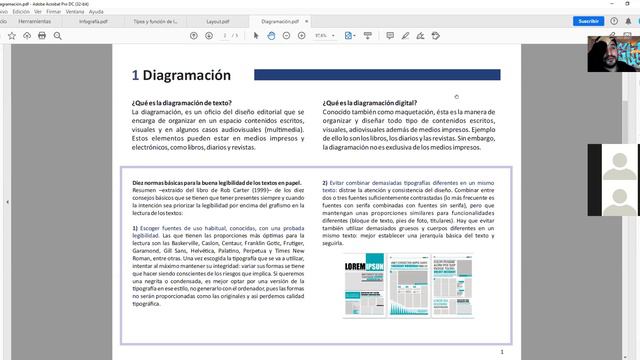
Task: Click the lower participant avatar placeholder
Action: [x=620, y=201]
